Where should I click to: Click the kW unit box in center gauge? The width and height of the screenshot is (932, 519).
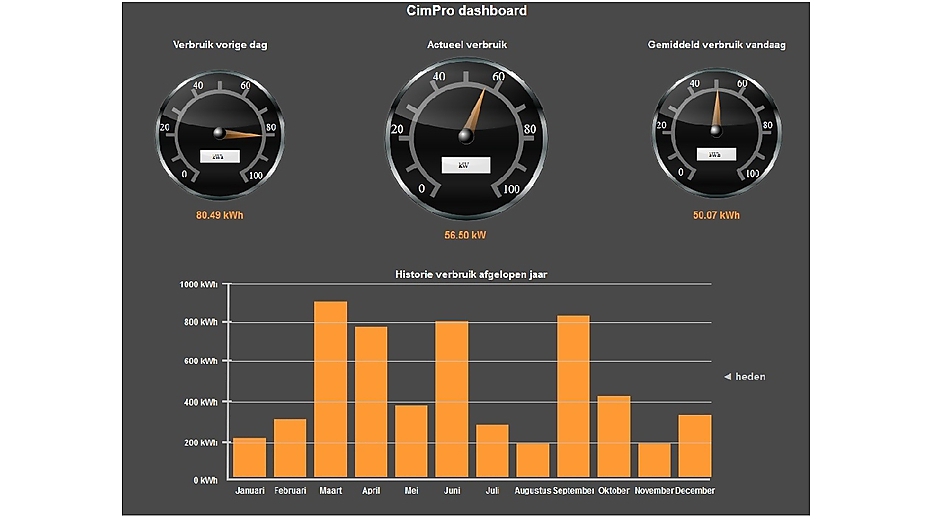(x=466, y=165)
